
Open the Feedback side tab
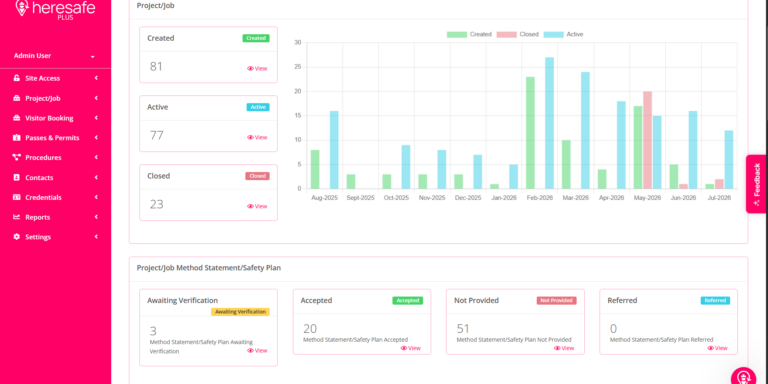[757, 184]
